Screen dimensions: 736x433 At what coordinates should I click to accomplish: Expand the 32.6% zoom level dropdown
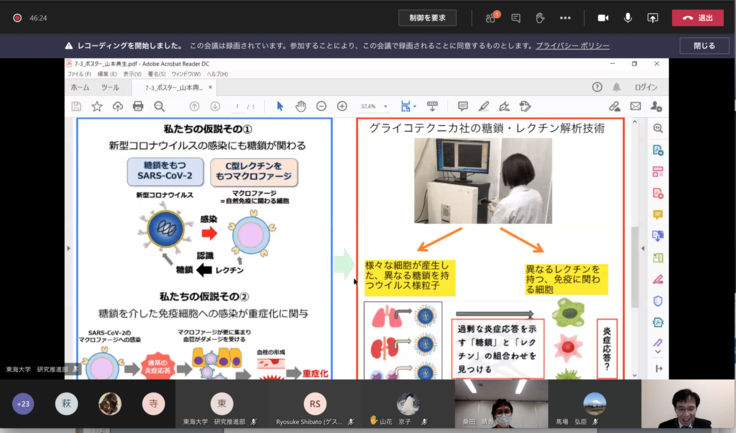click(385, 106)
